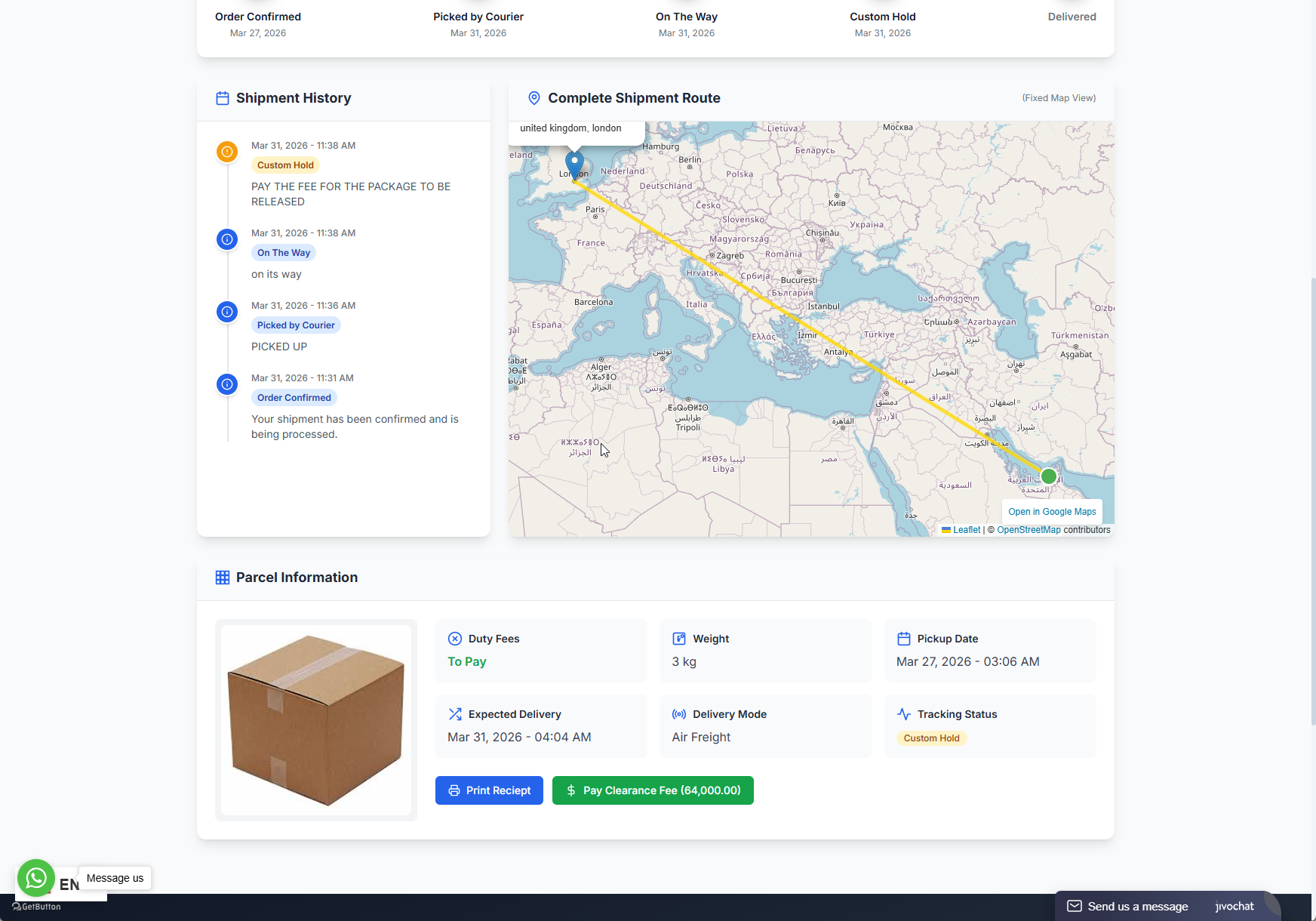
Task: Click the orange Custom Hold alert icon
Action: coord(227,152)
